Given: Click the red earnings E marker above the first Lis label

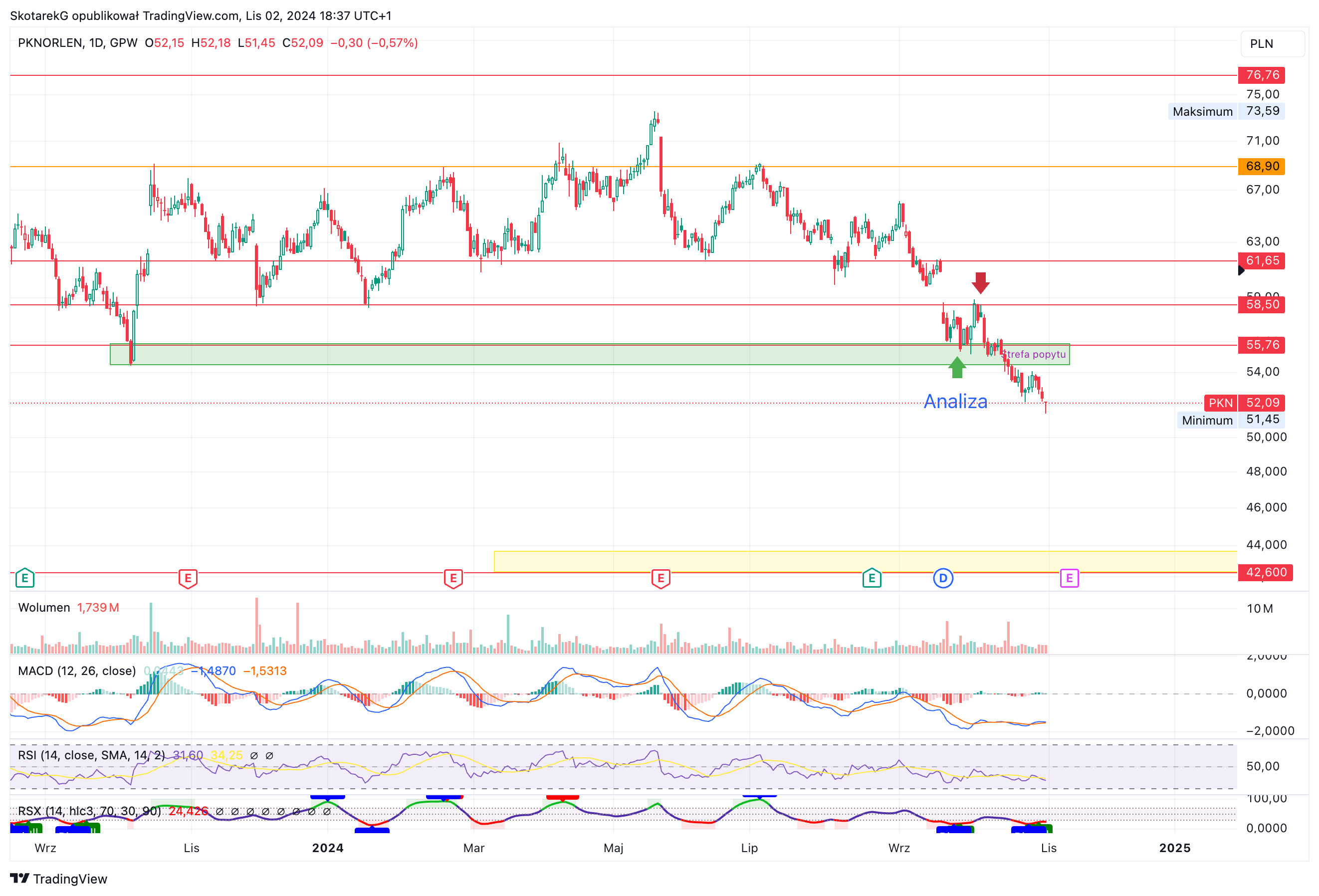Looking at the screenshot, I should click(x=188, y=578).
